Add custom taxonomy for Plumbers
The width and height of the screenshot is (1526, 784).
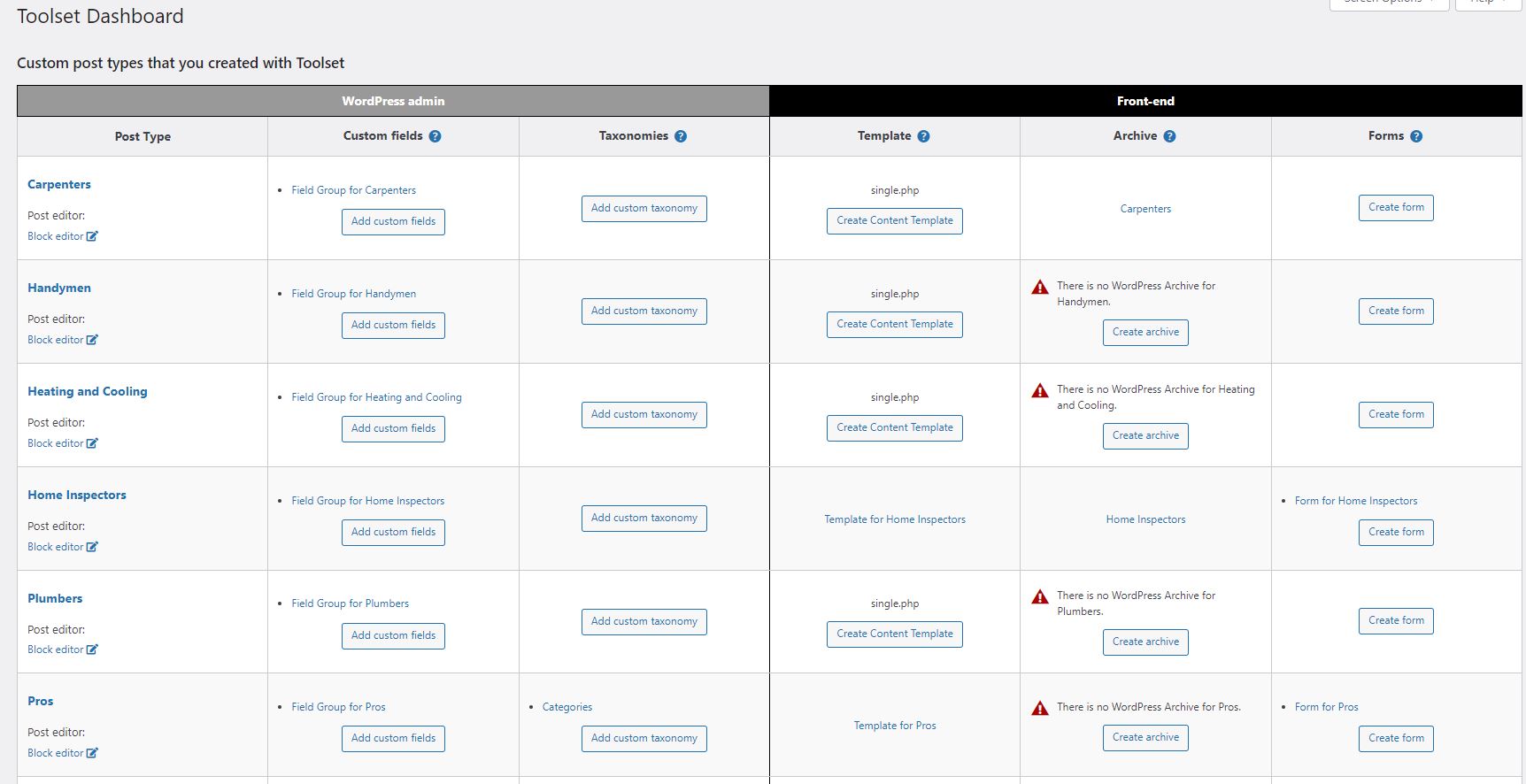coord(644,622)
